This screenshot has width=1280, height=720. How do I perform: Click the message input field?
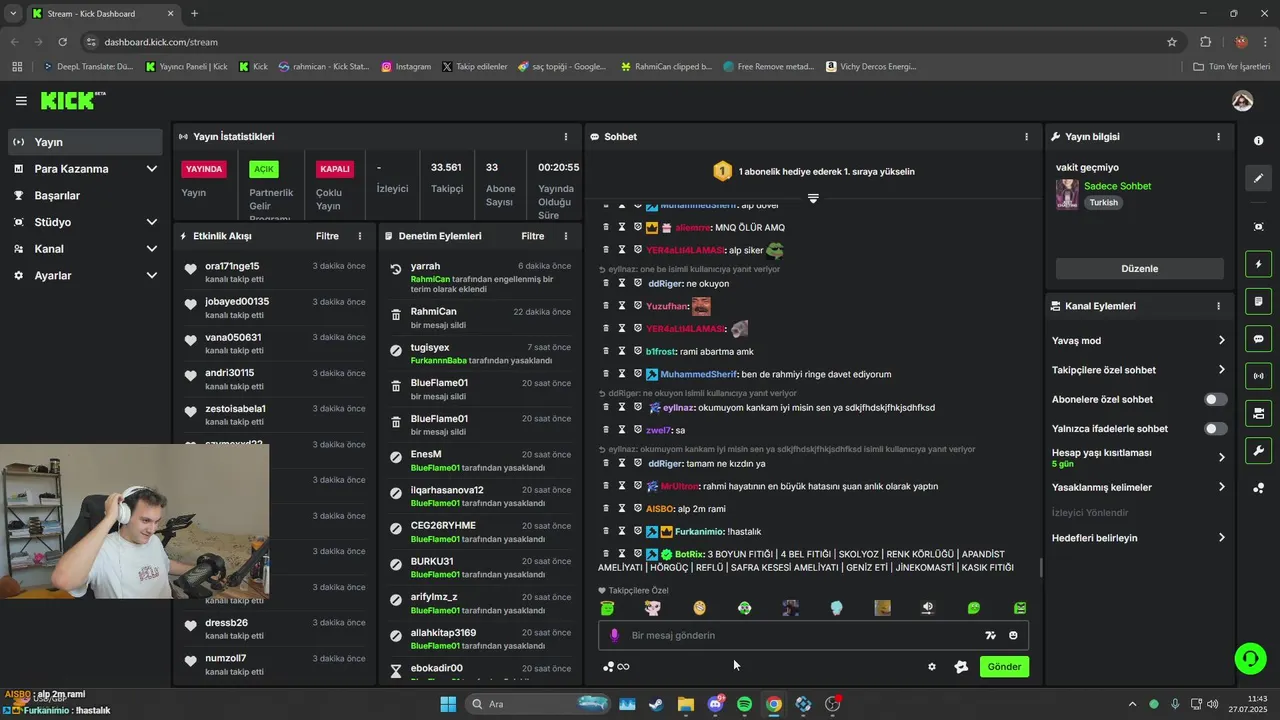coord(813,635)
